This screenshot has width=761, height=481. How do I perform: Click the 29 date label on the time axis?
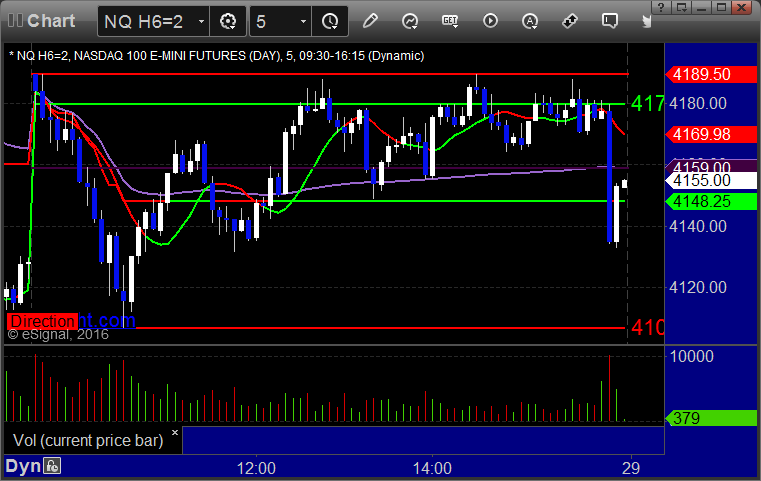631,468
